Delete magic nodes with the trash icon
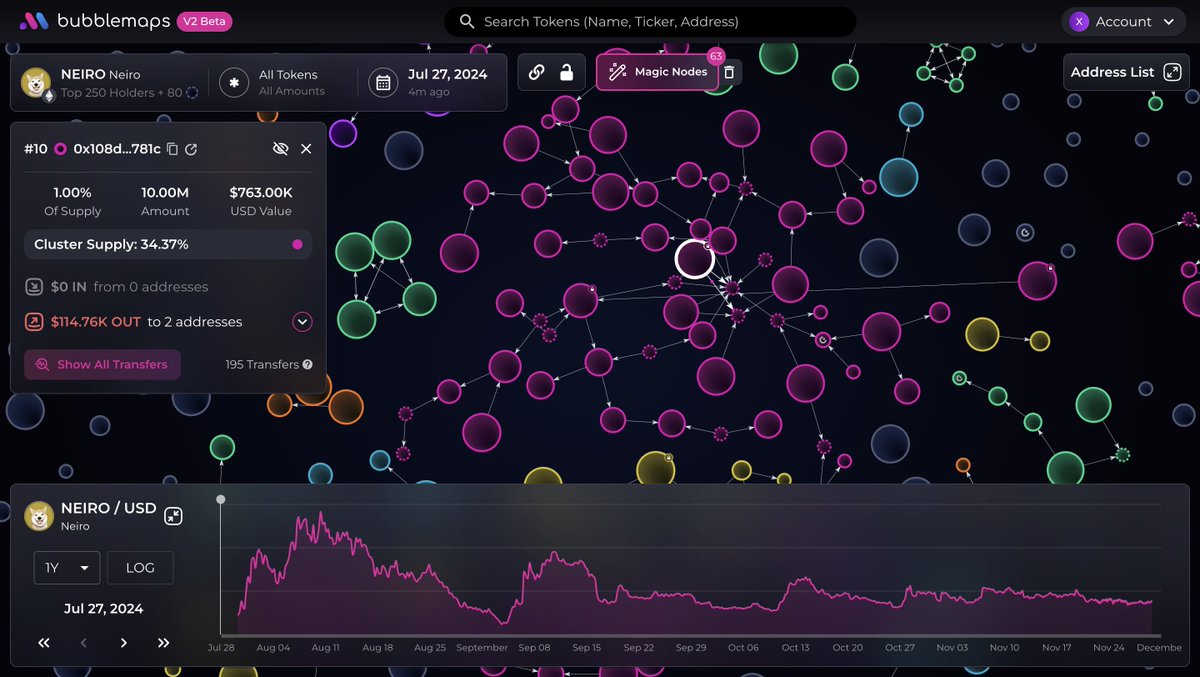 729,72
